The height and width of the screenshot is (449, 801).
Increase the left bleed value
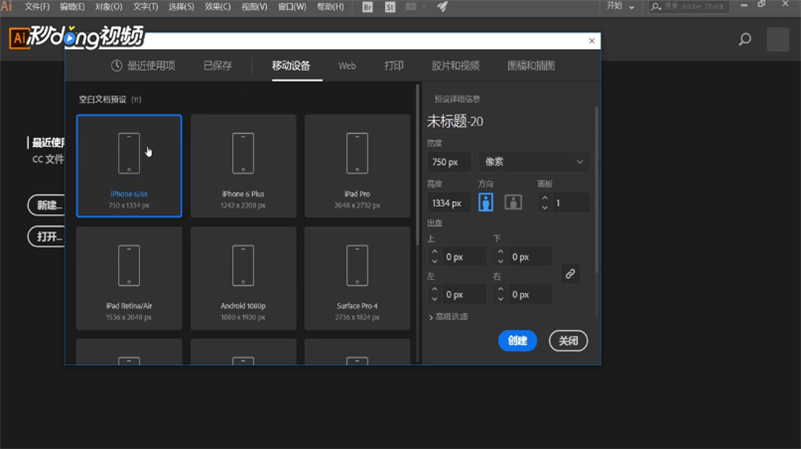coord(434,290)
